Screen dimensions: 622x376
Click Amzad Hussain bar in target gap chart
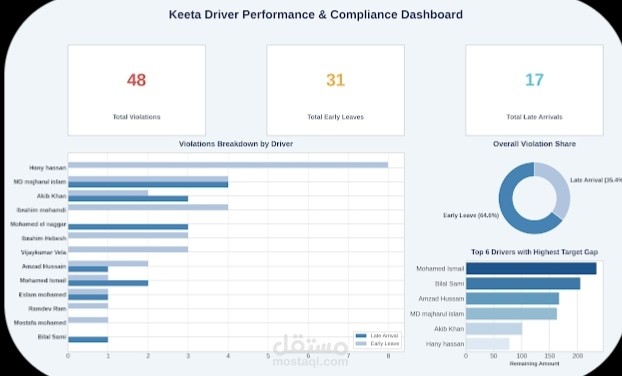513,299
